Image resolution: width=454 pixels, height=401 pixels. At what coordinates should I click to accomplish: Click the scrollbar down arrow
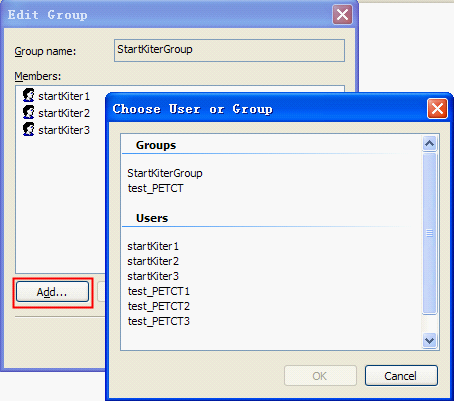430,341
